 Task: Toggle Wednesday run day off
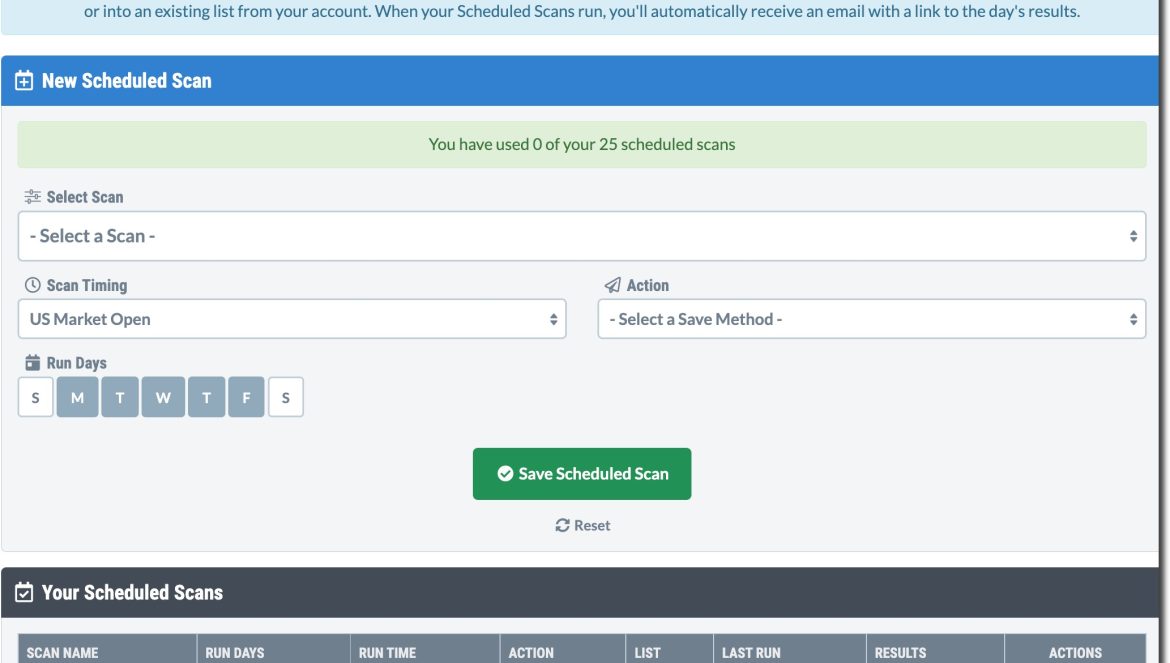click(163, 397)
